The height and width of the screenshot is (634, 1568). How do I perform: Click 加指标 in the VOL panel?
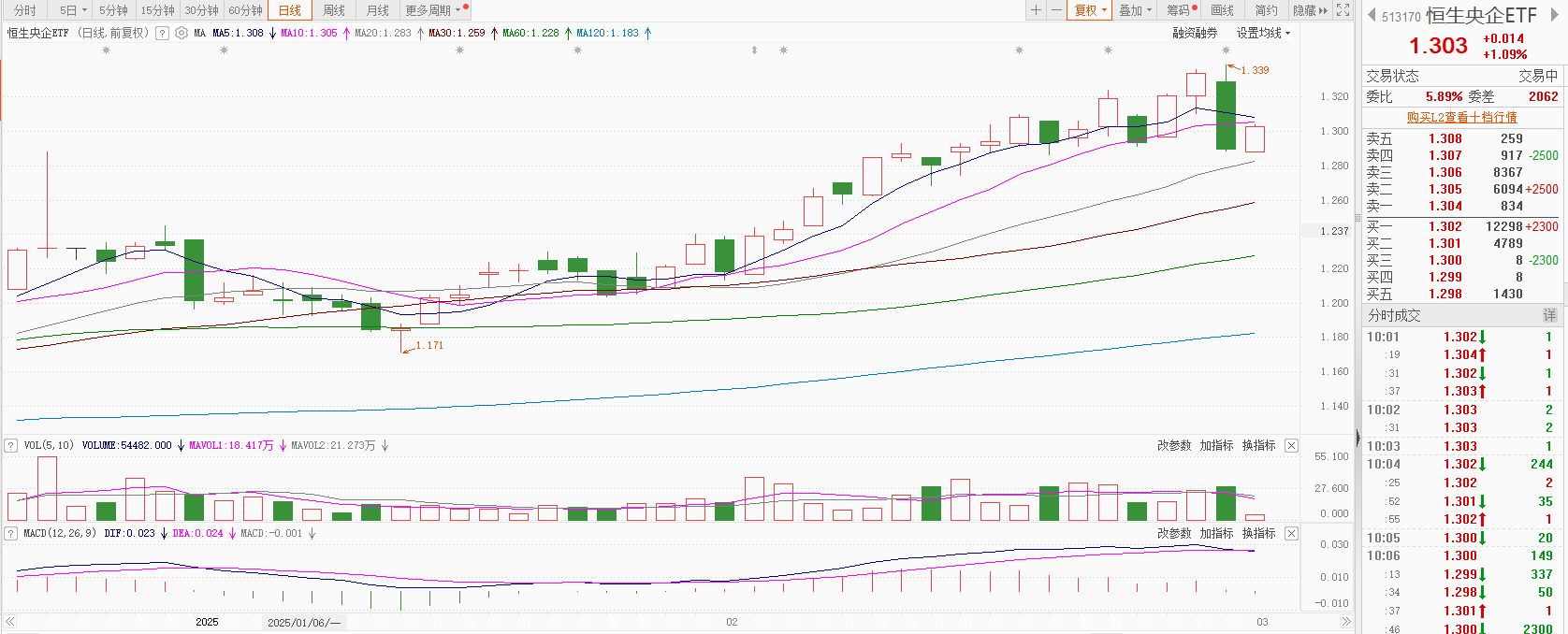click(x=1216, y=445)
